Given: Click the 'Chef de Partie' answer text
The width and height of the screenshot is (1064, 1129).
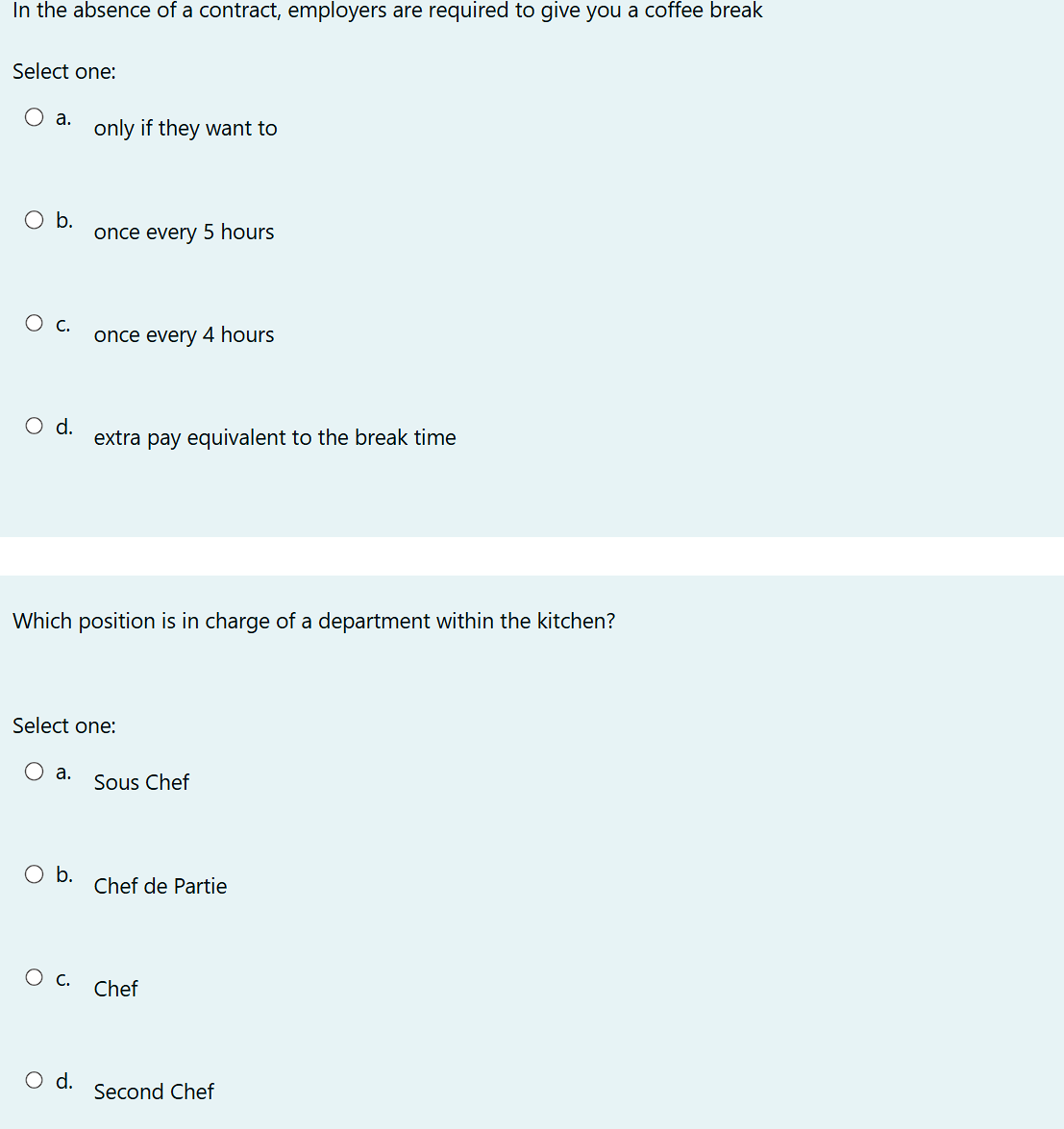Looking at the screenshot, I should click(x=160, y=886).
